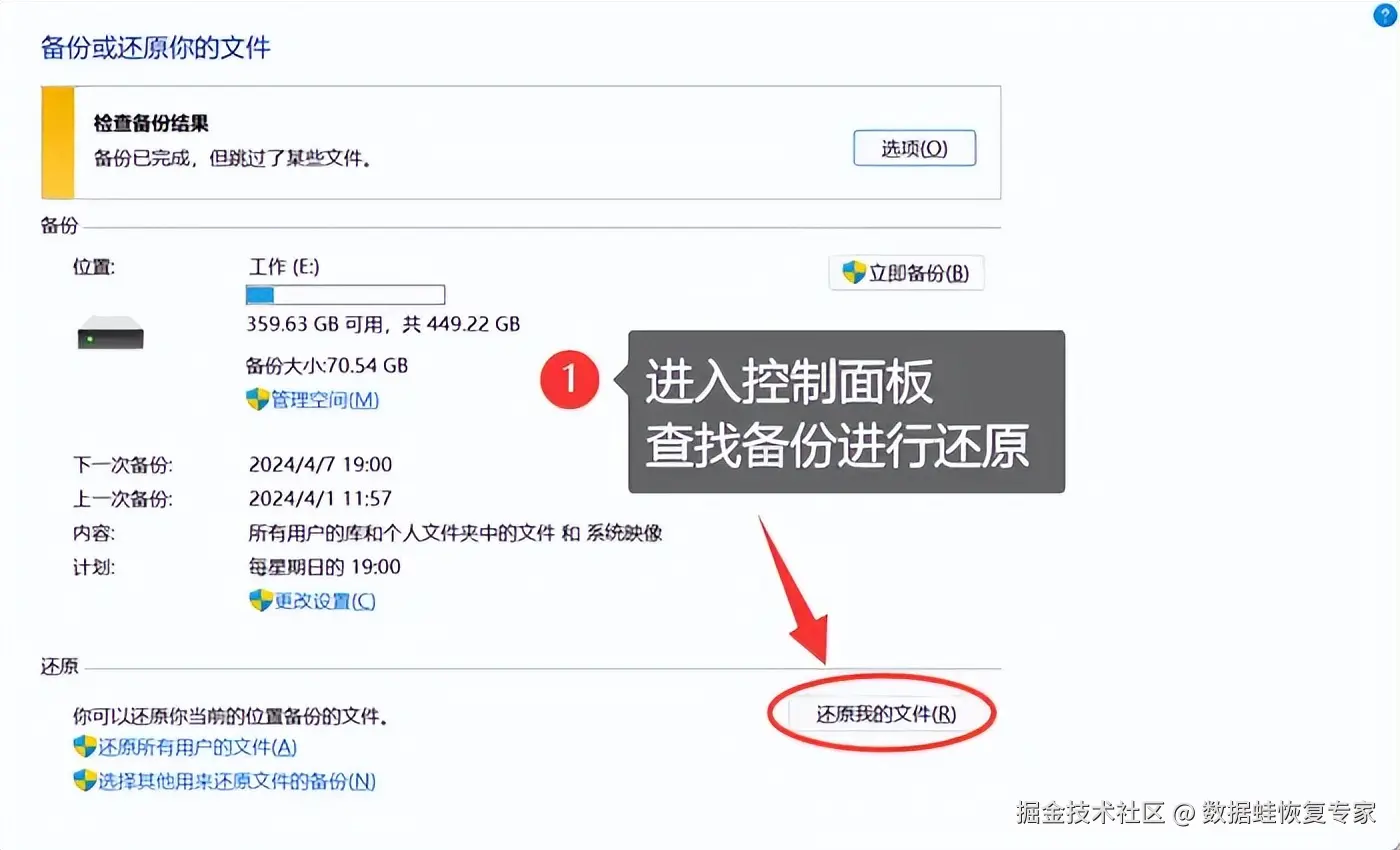
Task: Click the shield icon beside 选择其他用来还原文件的备份
Action: coord(84,781)
